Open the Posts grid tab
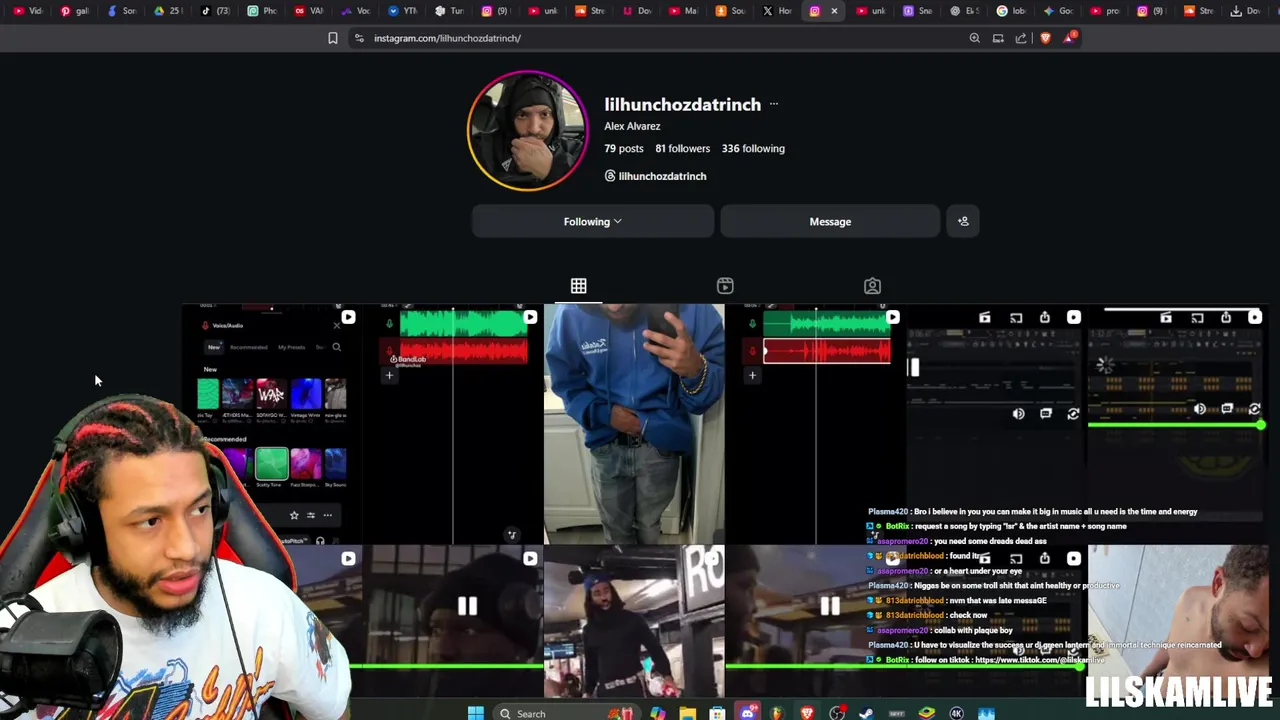Viewport: 1280px width, 720px height. point(578,286)
